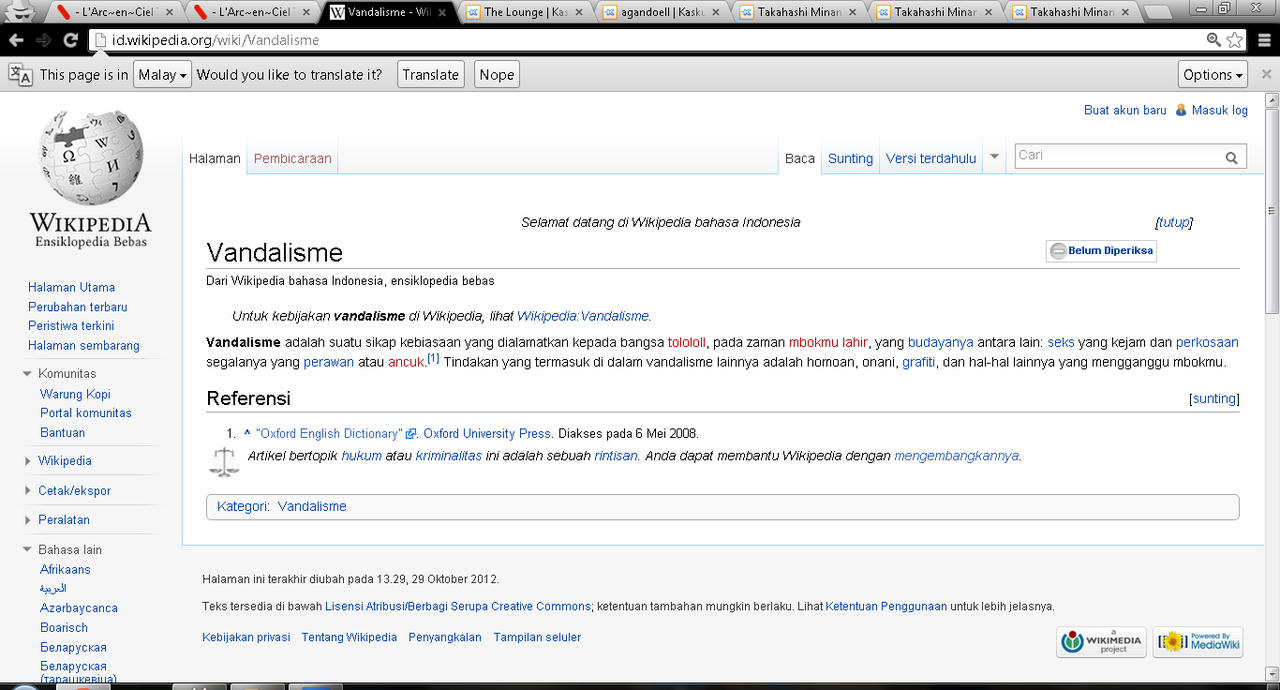Image resolution: width=1280 pixels, height=690 pixels.
Task: Open Halaman sembarang in sidebar
Action: click(83, 345)
